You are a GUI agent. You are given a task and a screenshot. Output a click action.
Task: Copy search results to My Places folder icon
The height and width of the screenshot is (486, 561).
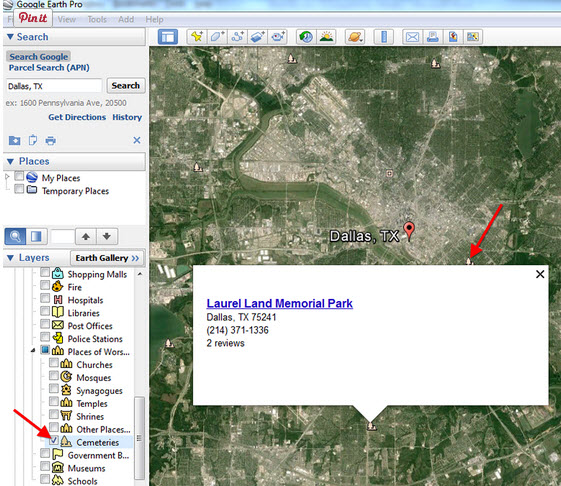[14, 140]
